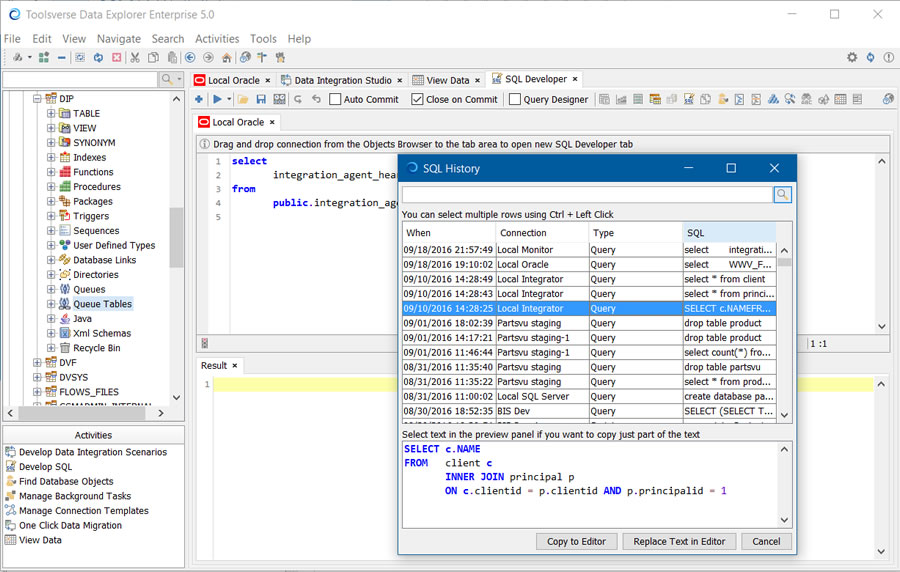Click objects tree vertical scrollbar thumb
This screenshot has height=572, width=900.
[x=177, y=238]
